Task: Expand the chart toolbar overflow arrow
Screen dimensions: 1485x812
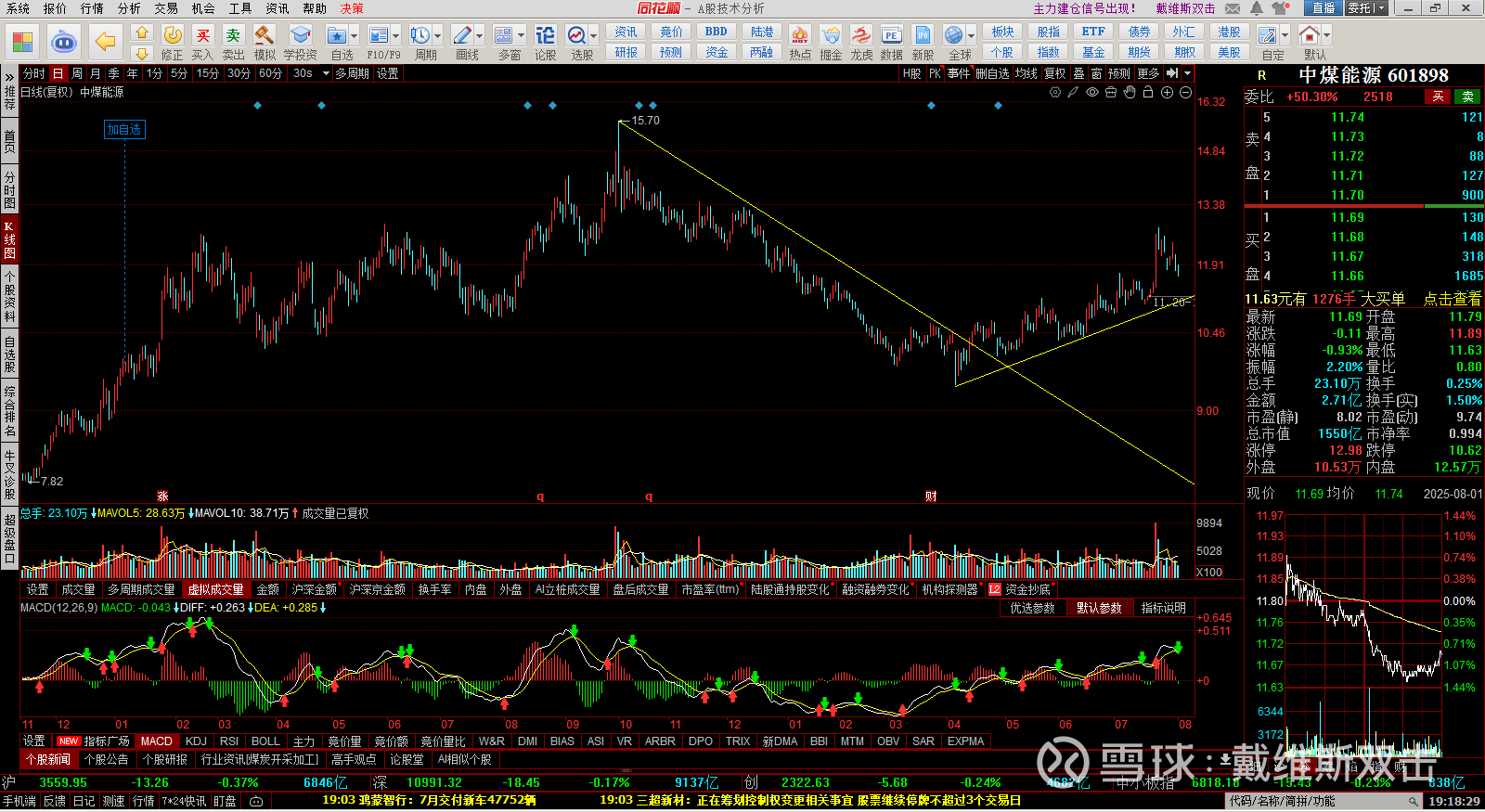Action: tap(1188, 73)
